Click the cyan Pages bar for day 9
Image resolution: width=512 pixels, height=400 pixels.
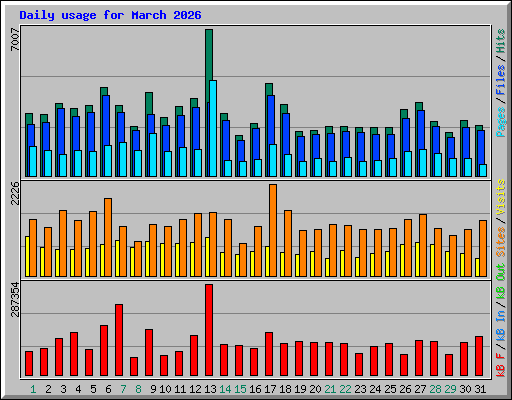pos(153,155)
